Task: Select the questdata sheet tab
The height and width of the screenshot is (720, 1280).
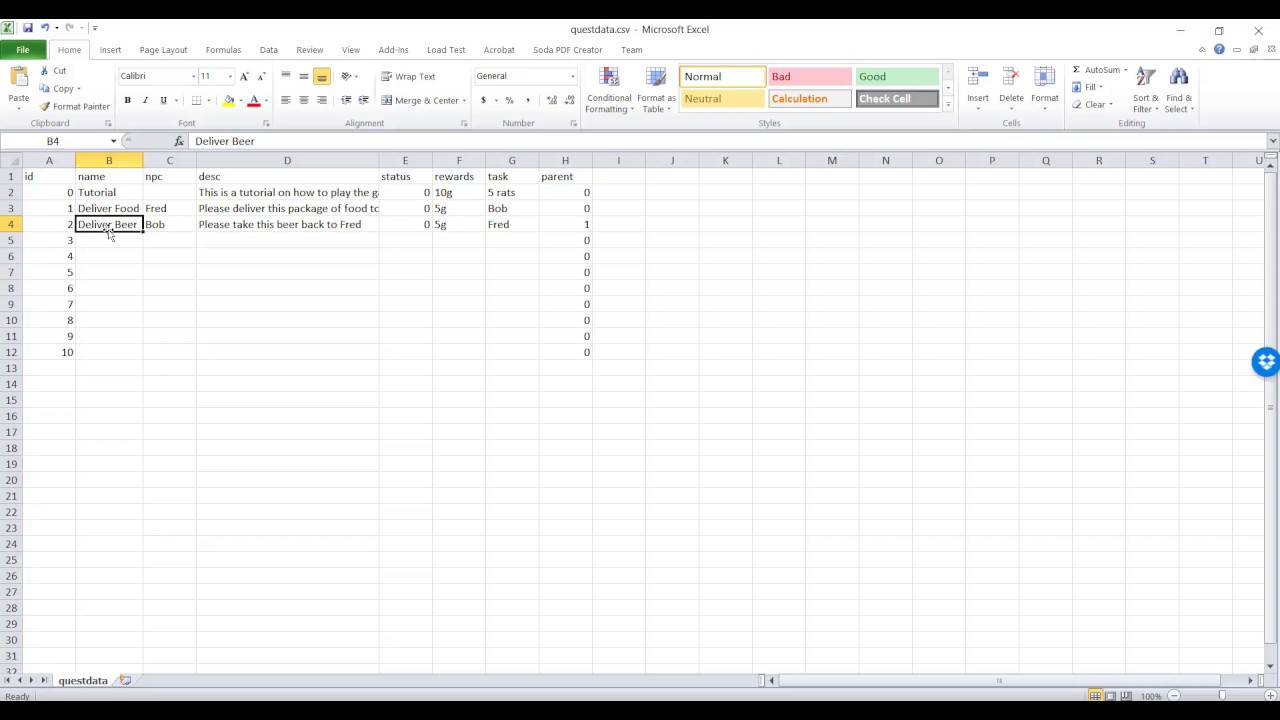Action: click(x=83, y=681)
